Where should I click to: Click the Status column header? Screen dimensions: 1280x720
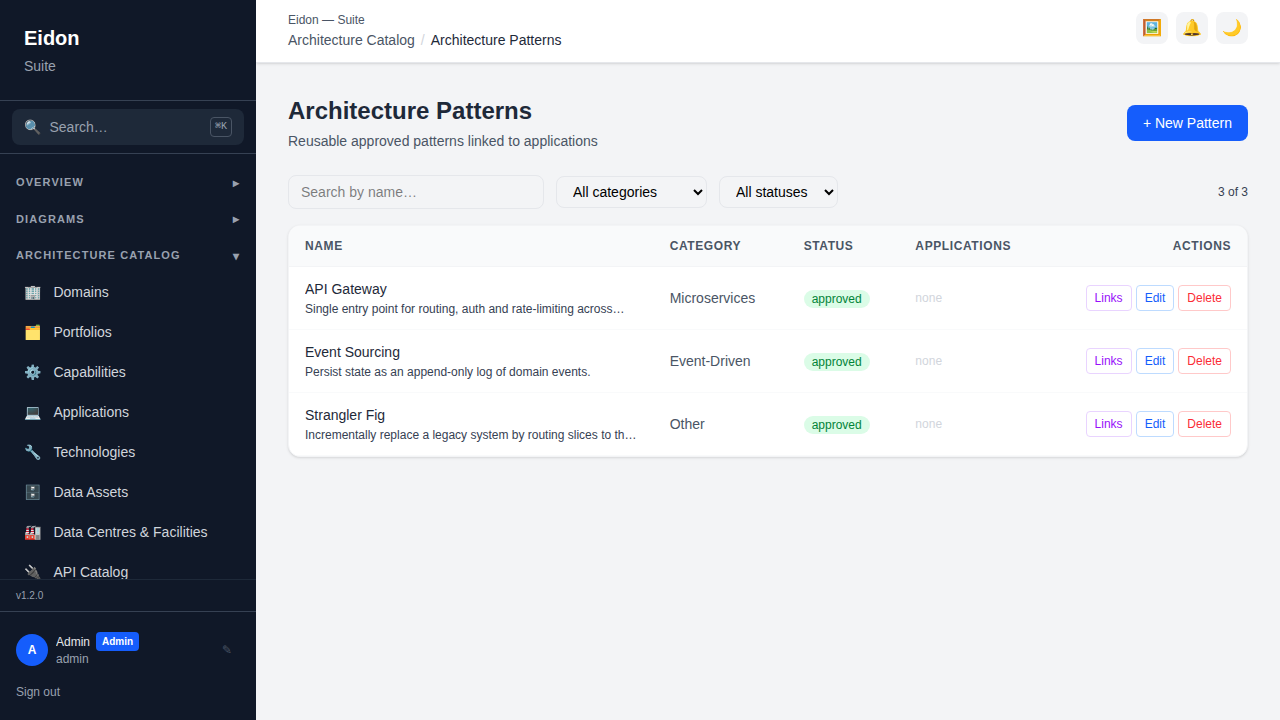pos(828,246)
